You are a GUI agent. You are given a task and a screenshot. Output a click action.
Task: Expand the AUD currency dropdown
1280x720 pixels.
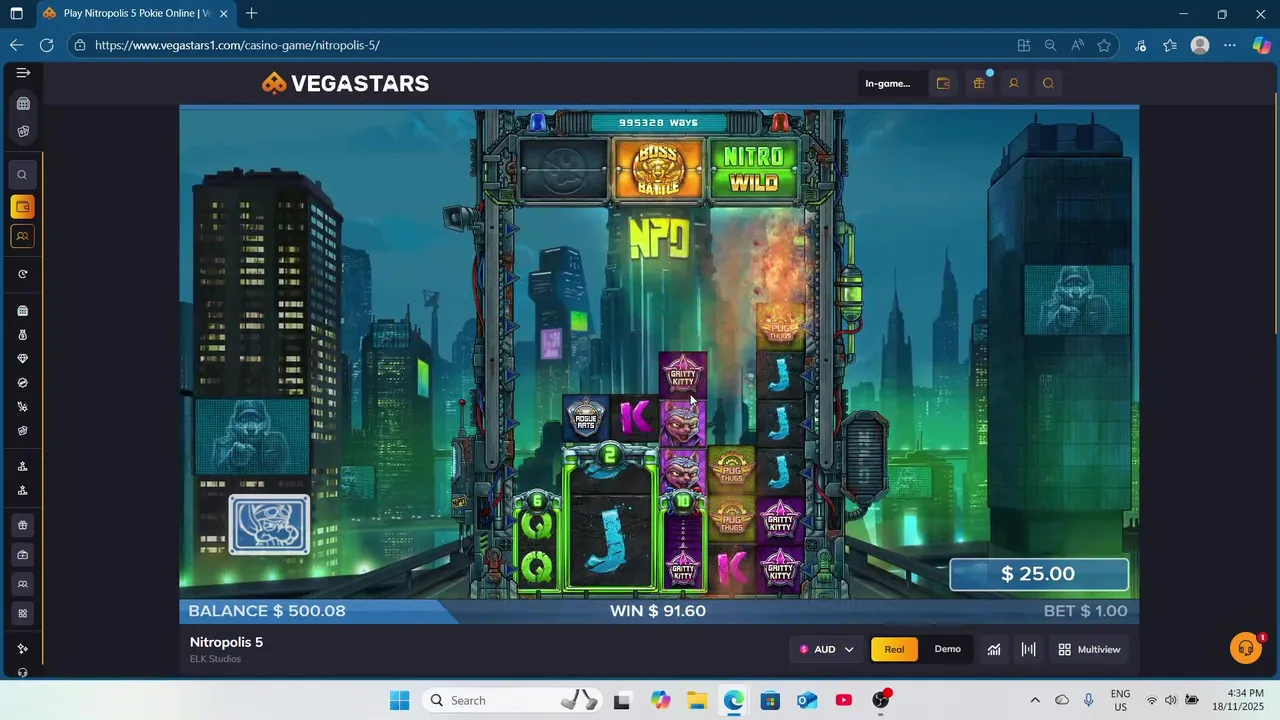pyautogui.click(x=826, y=650)
